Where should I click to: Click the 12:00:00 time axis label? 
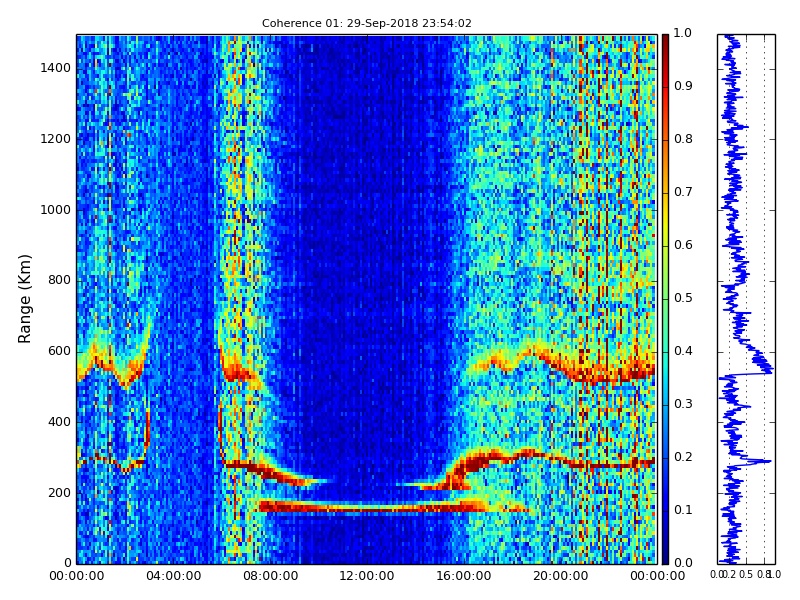point(367,576)
